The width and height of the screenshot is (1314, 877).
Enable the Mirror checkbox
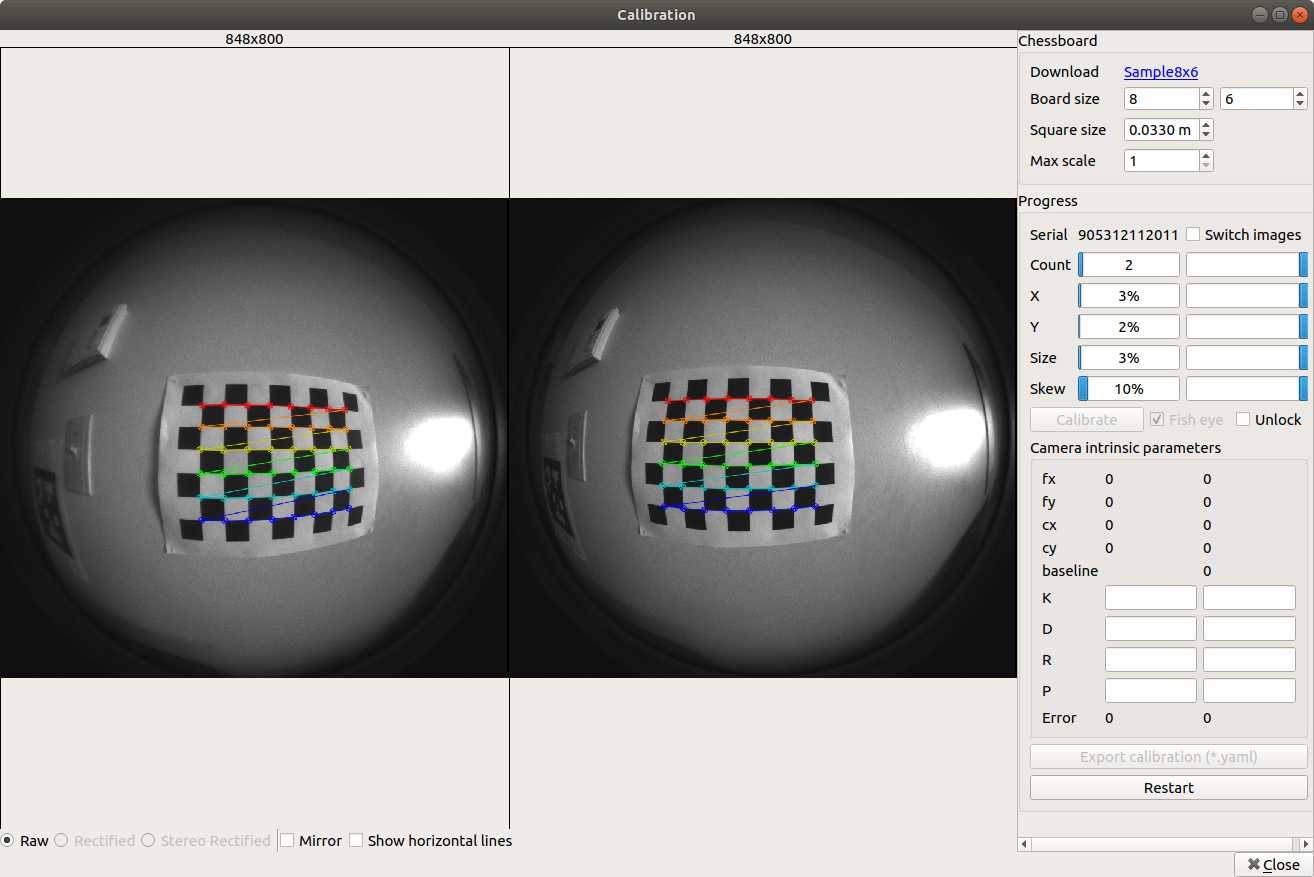(288, 841)
